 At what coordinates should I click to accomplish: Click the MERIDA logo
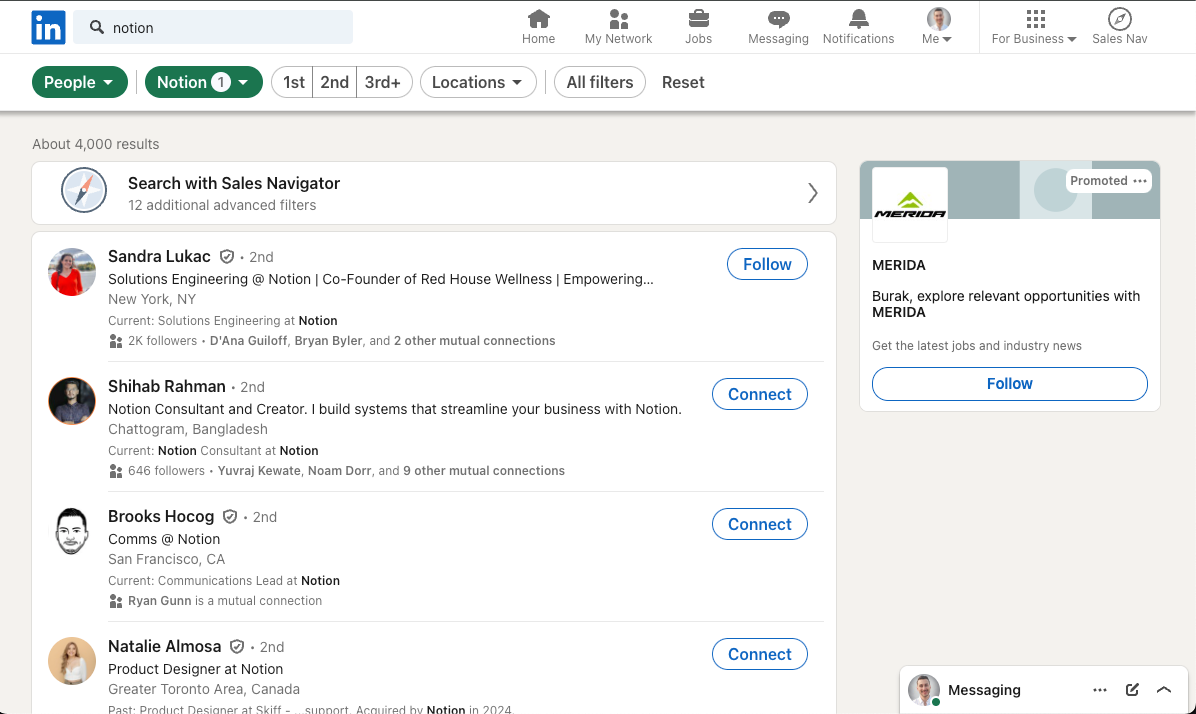910,205
